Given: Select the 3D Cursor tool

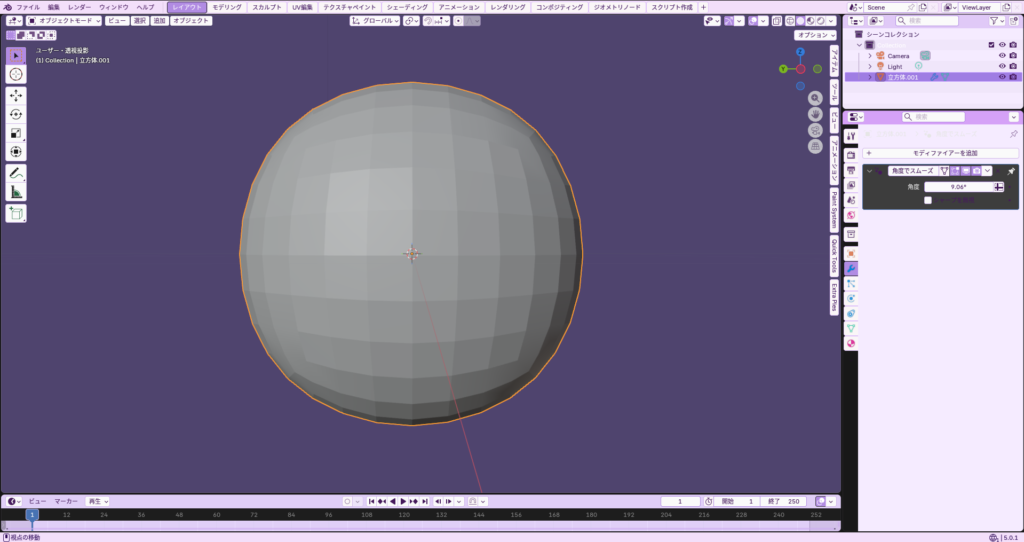Looking at the screenshot, I should [16, 74].
